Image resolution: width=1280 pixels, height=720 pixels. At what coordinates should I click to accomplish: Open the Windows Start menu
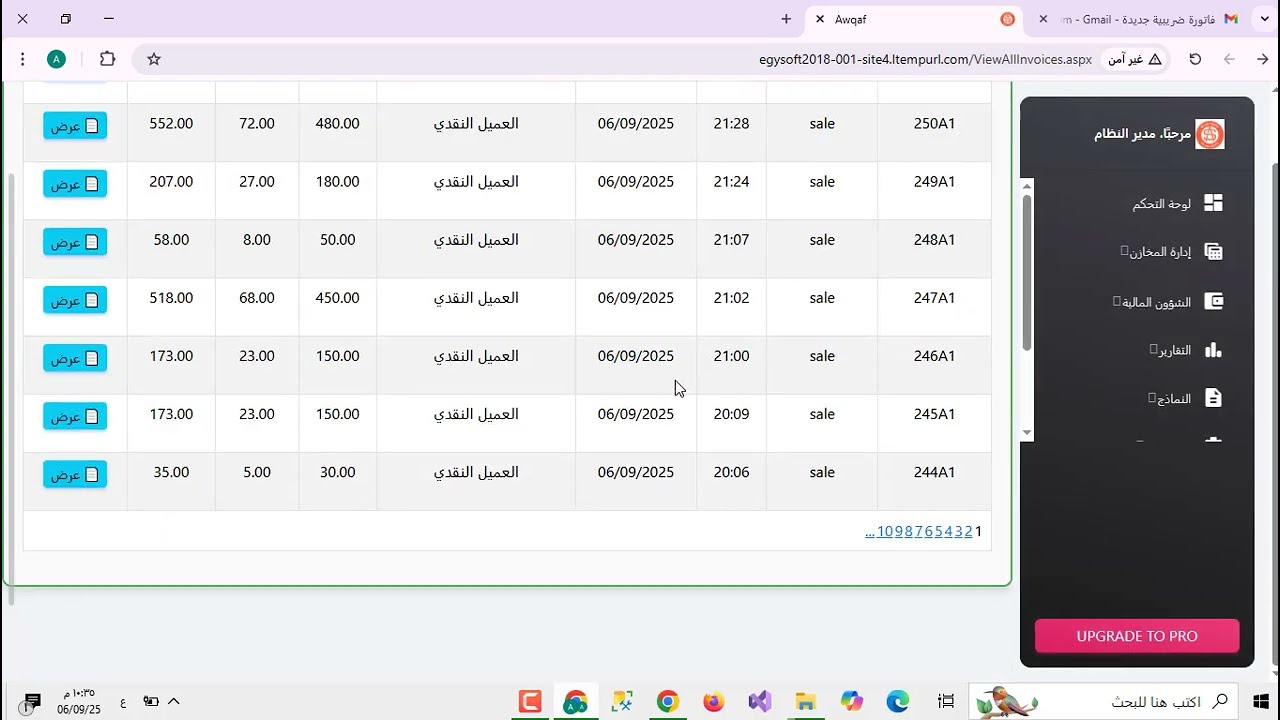(1260, 702)
